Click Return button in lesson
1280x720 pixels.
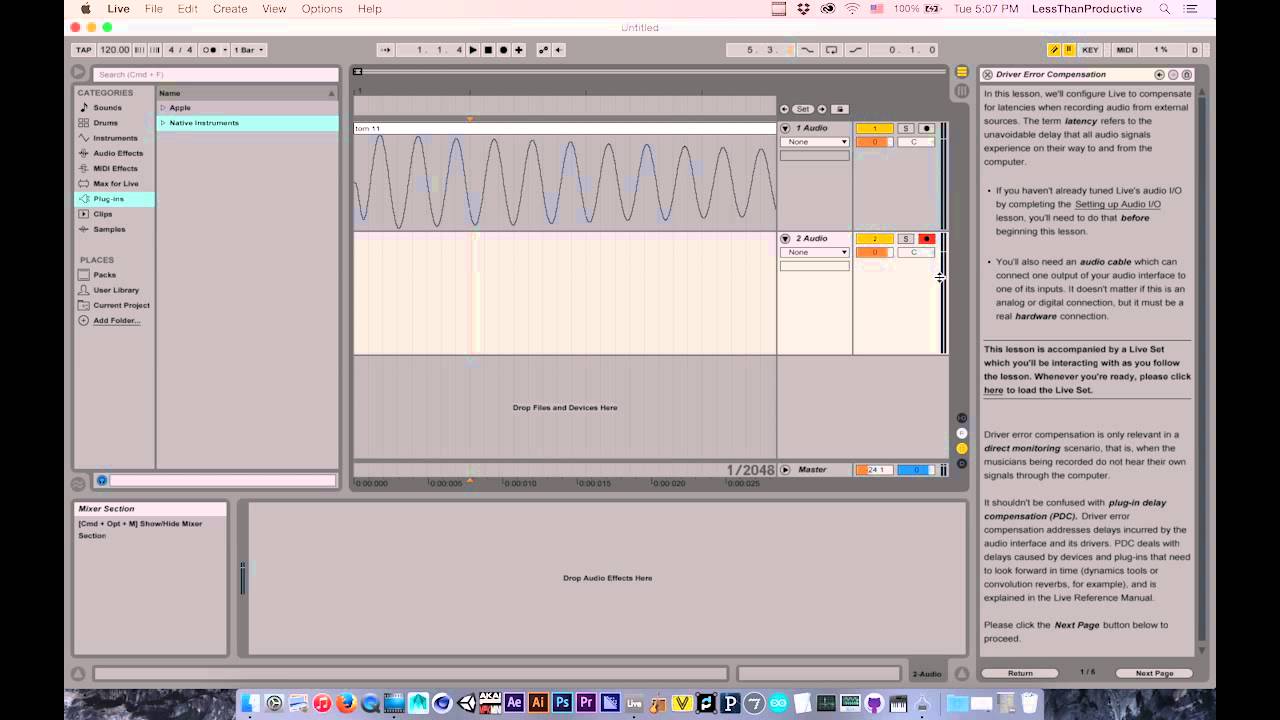click(1020, 673)
